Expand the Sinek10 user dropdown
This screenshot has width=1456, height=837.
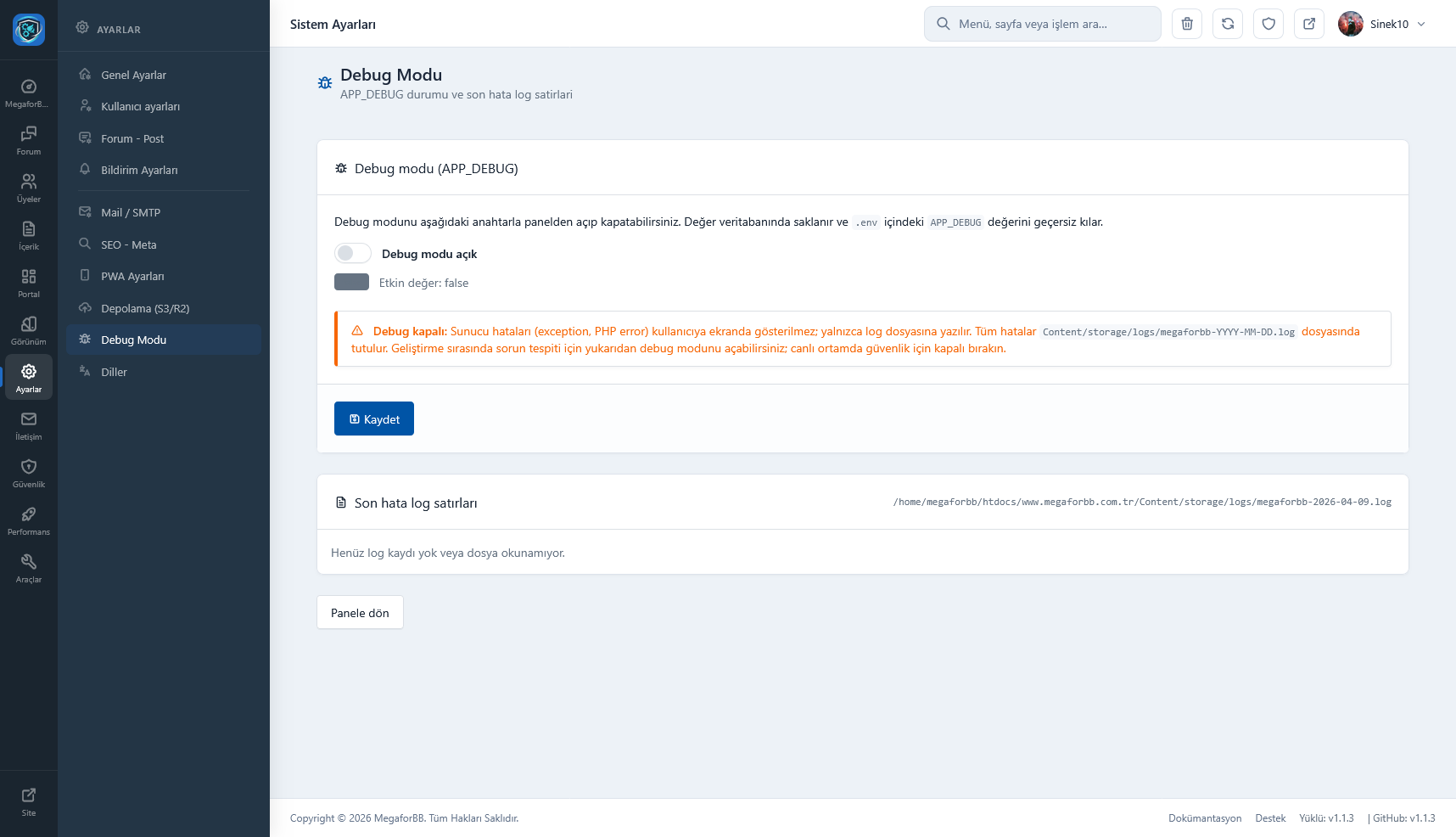1383,24
